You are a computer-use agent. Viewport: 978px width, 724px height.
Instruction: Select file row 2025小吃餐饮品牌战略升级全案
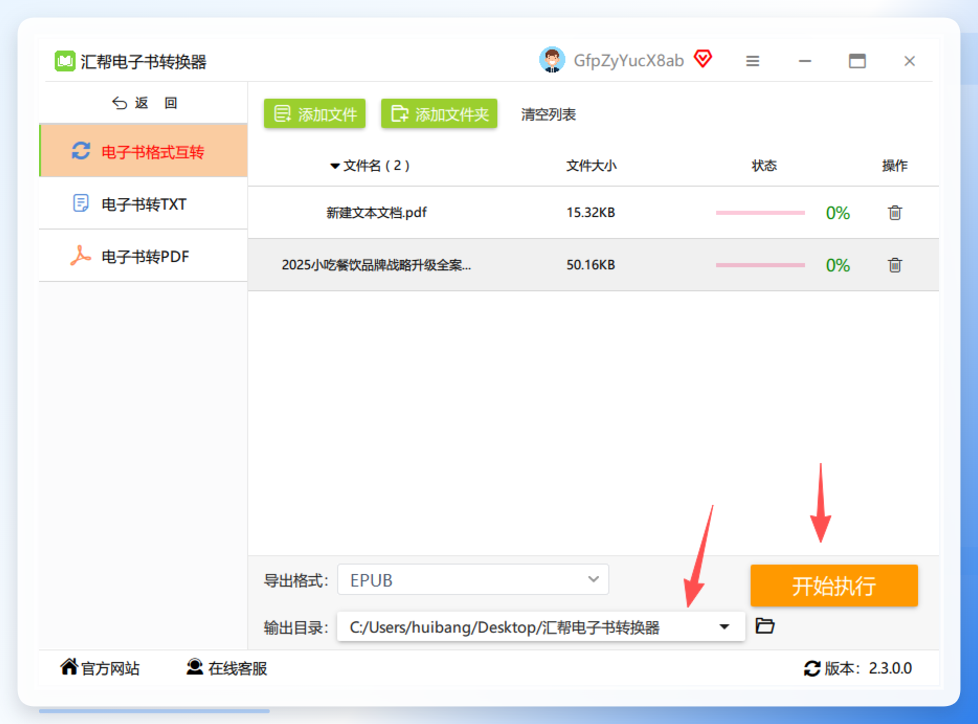pyautogui.click(x=593, y=265)
